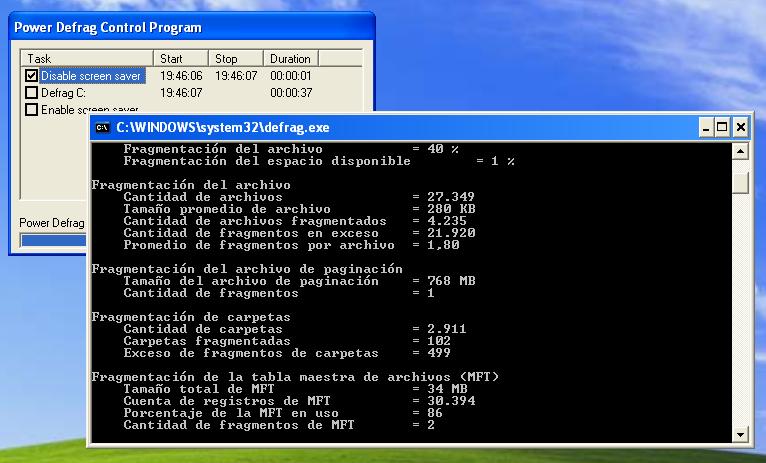Viewport: 766px width, 463px height.
Task: Click the 27.349 file count value
Action: [451, 197]
